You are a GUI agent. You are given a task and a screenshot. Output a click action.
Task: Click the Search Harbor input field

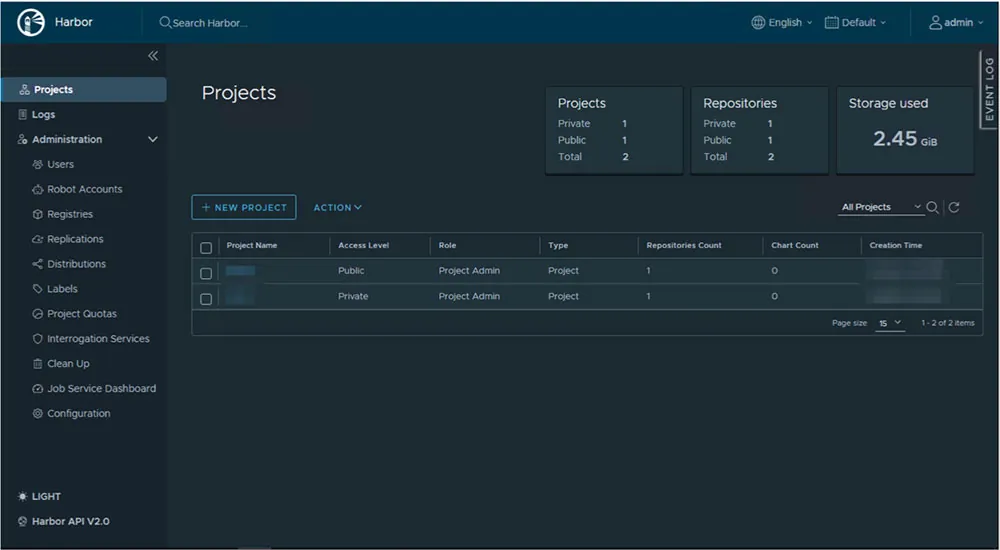tap(210, 23)
